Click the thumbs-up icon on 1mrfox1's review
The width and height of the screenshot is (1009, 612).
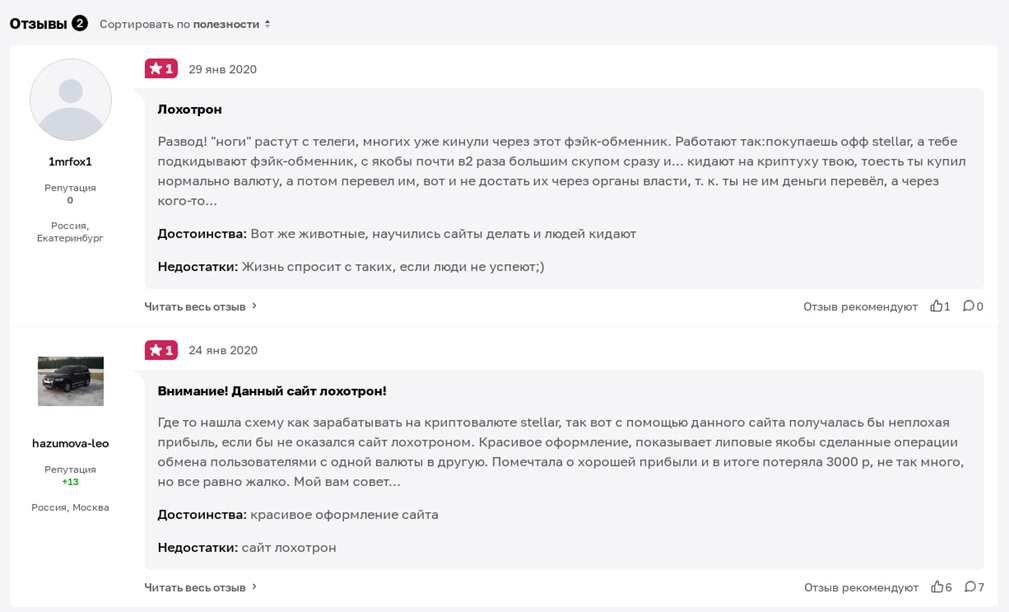coord(938,306)
